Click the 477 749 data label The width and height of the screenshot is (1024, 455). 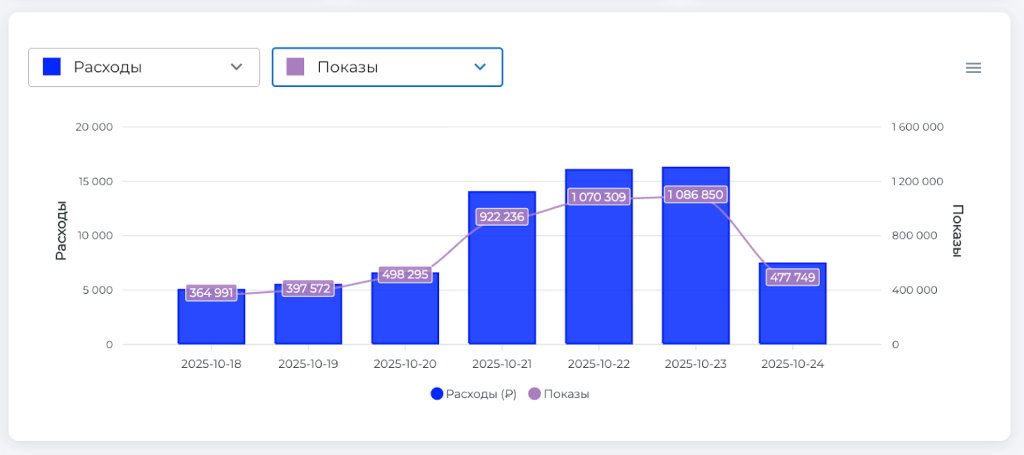[792, 277]
